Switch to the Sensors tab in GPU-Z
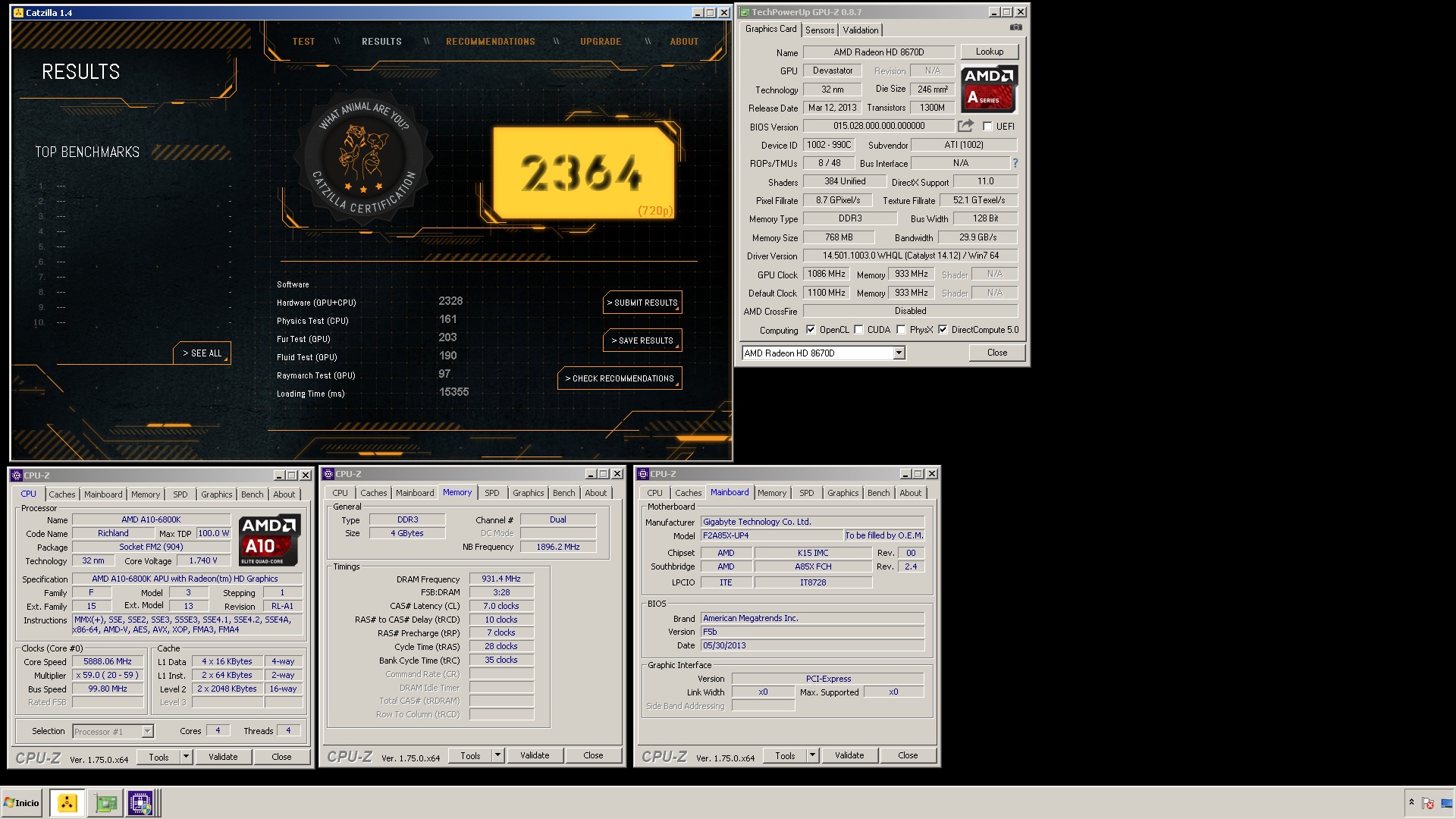 [x=820, y=30]
